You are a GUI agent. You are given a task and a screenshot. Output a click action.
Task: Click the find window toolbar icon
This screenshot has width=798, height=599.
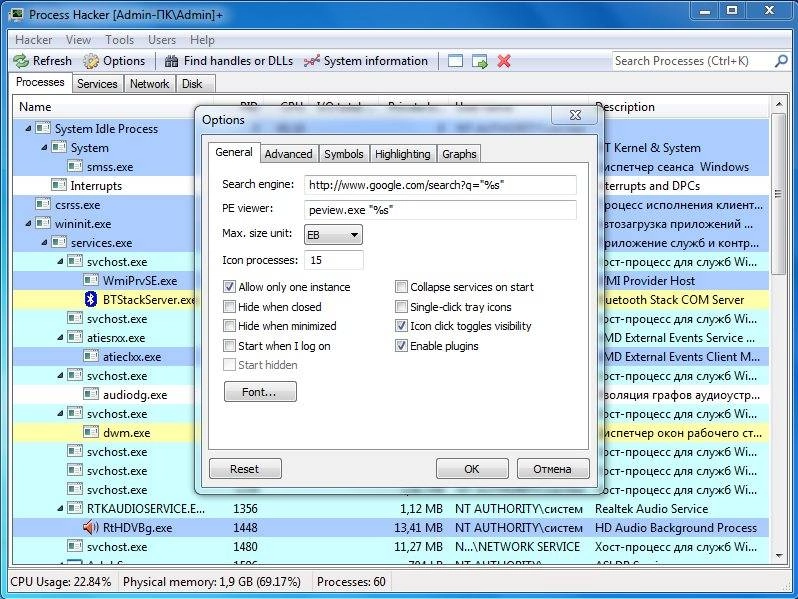[455, 61]
